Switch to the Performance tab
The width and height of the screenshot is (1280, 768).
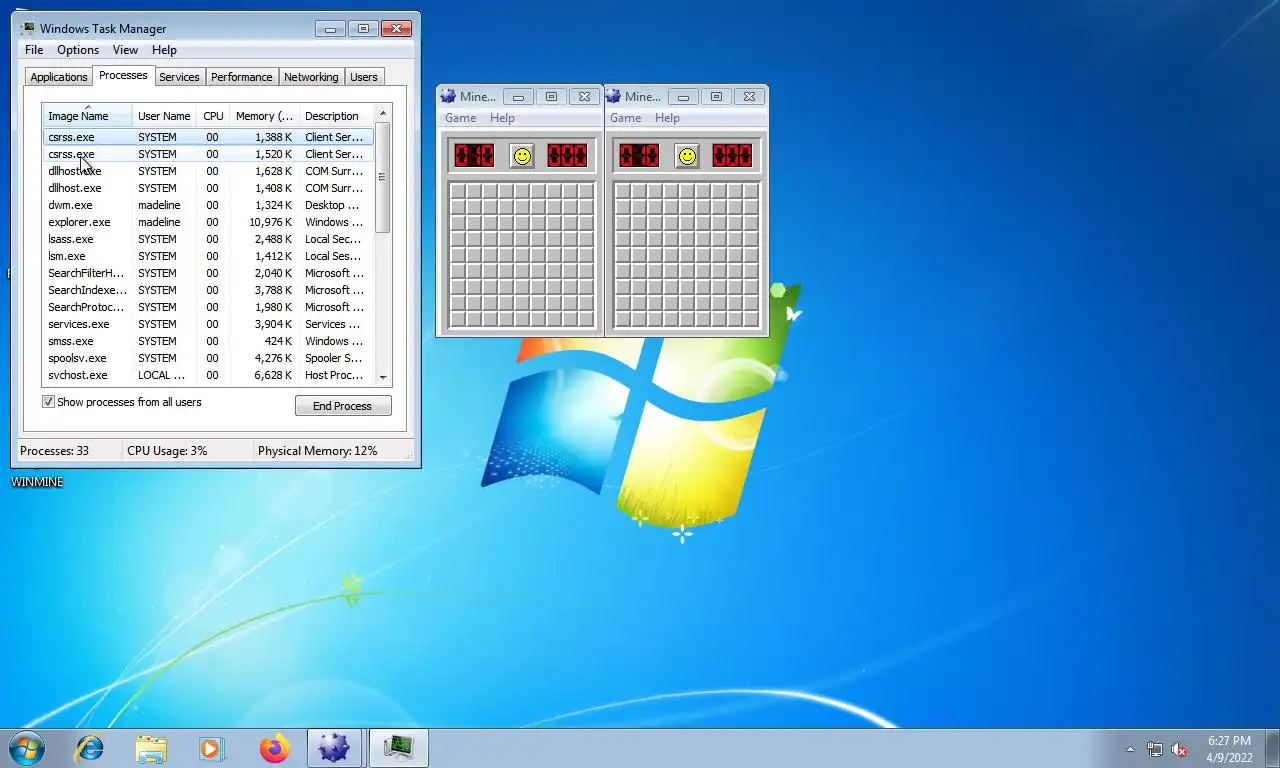[x=241, y=77]
